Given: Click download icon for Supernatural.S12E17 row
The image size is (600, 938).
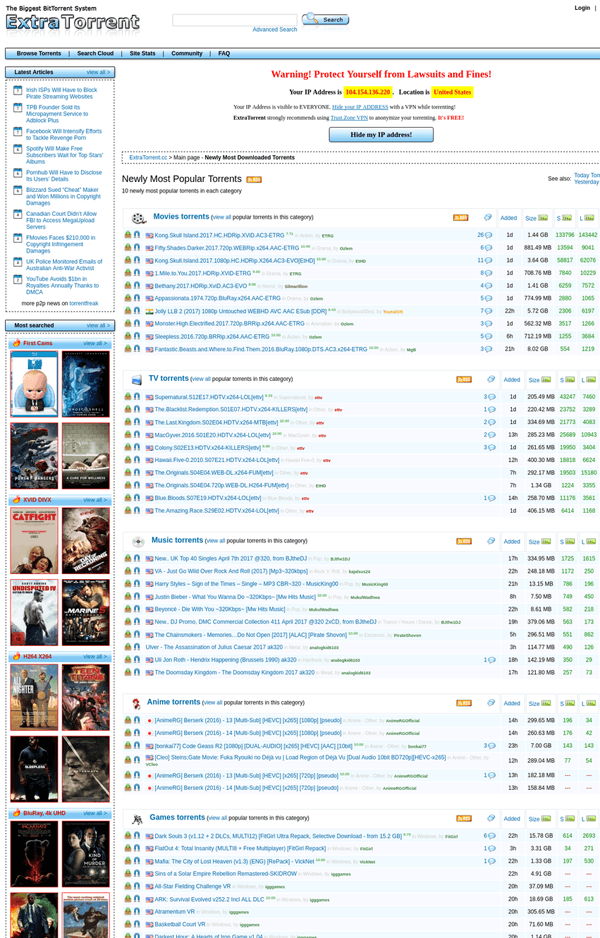Looking at the screenshot, I should point(128,397).
